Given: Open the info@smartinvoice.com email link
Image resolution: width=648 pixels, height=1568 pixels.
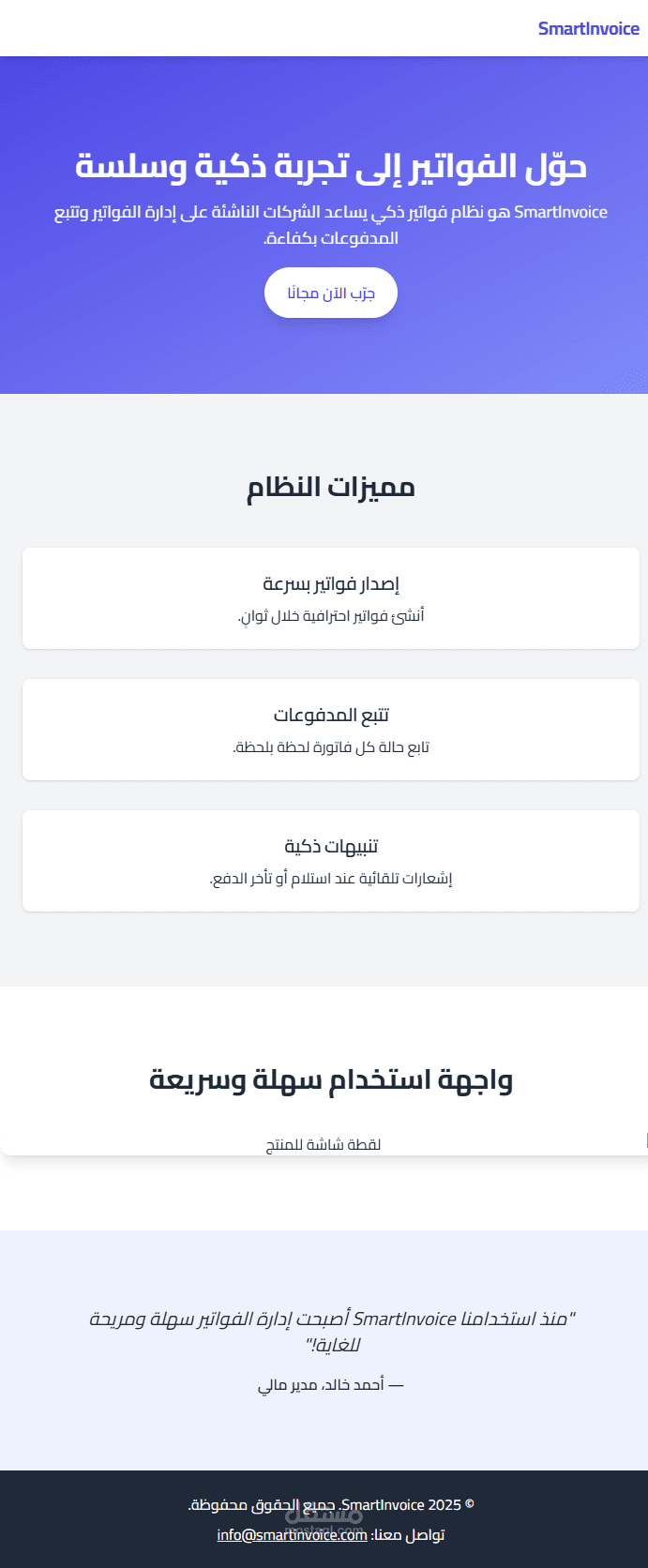Looking at the screenshot, I should click(x=292, y=1535).
